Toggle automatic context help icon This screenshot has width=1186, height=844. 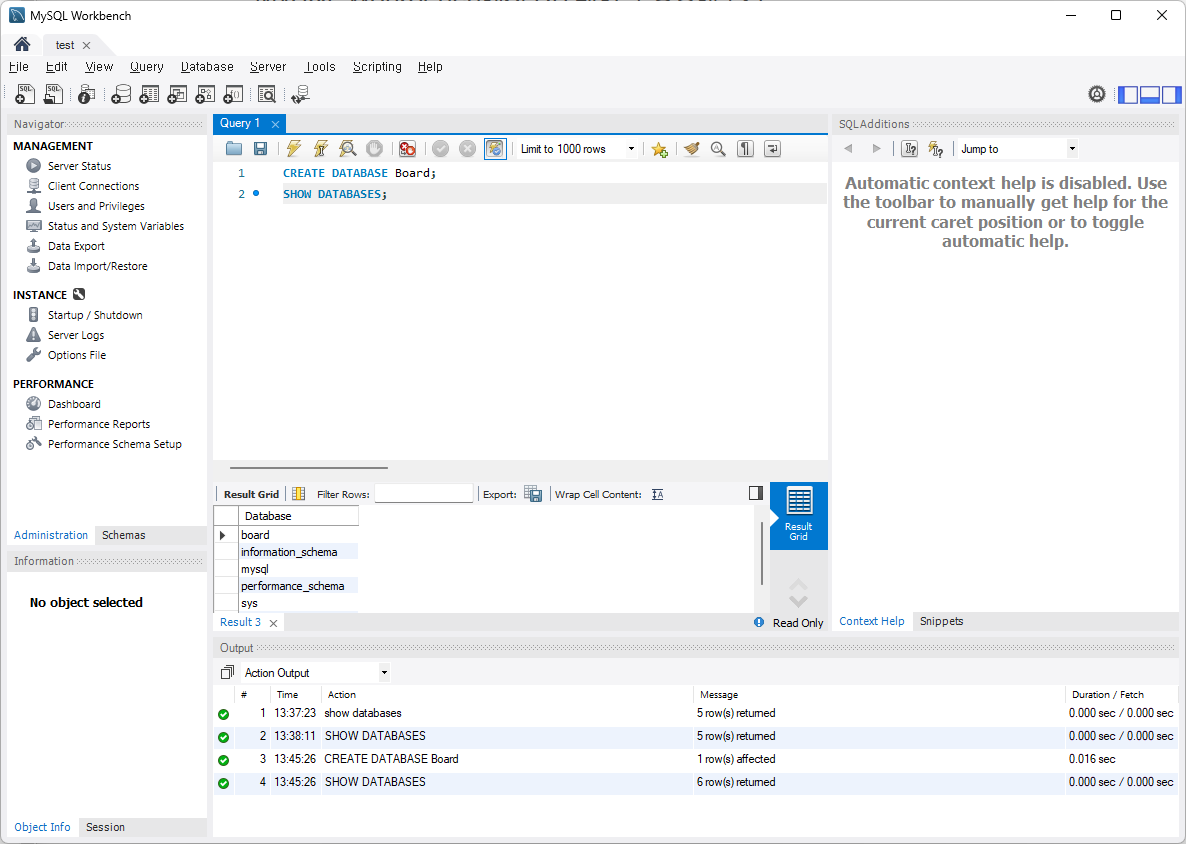(x=936, y=149)
